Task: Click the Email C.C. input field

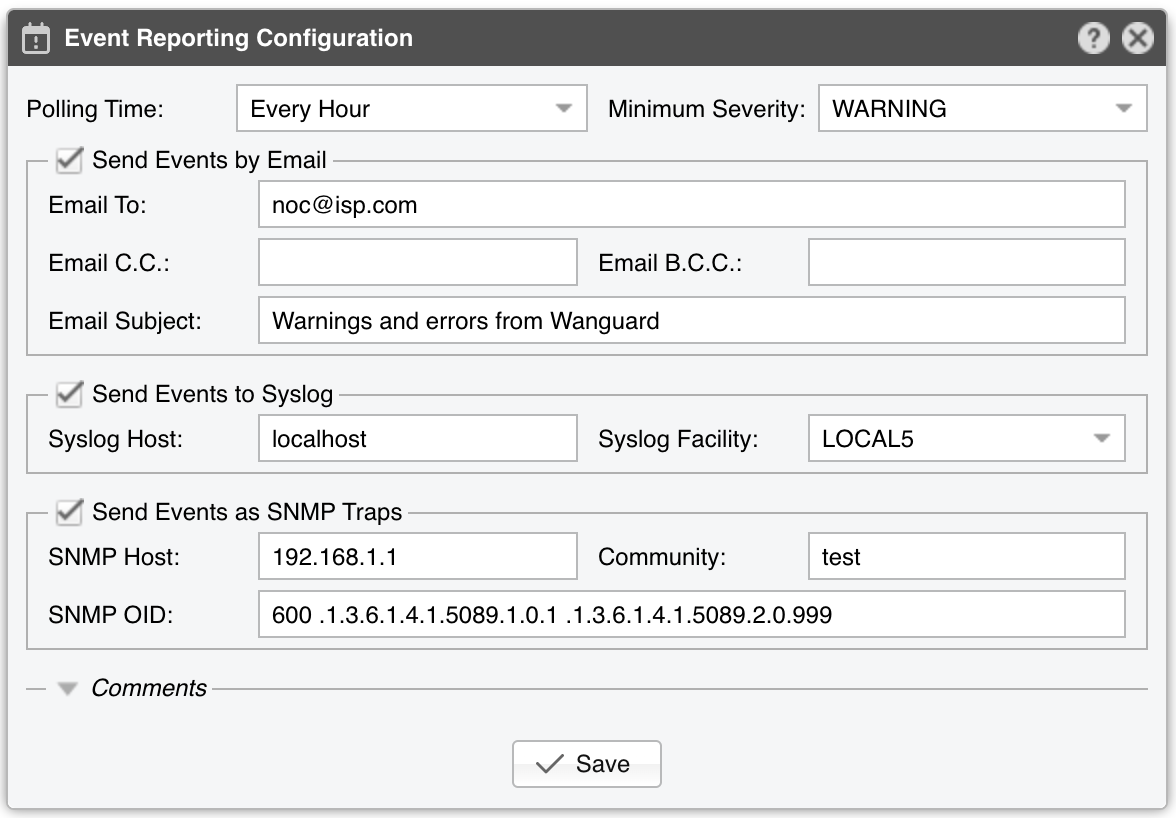Action: (x=418, y=262)
